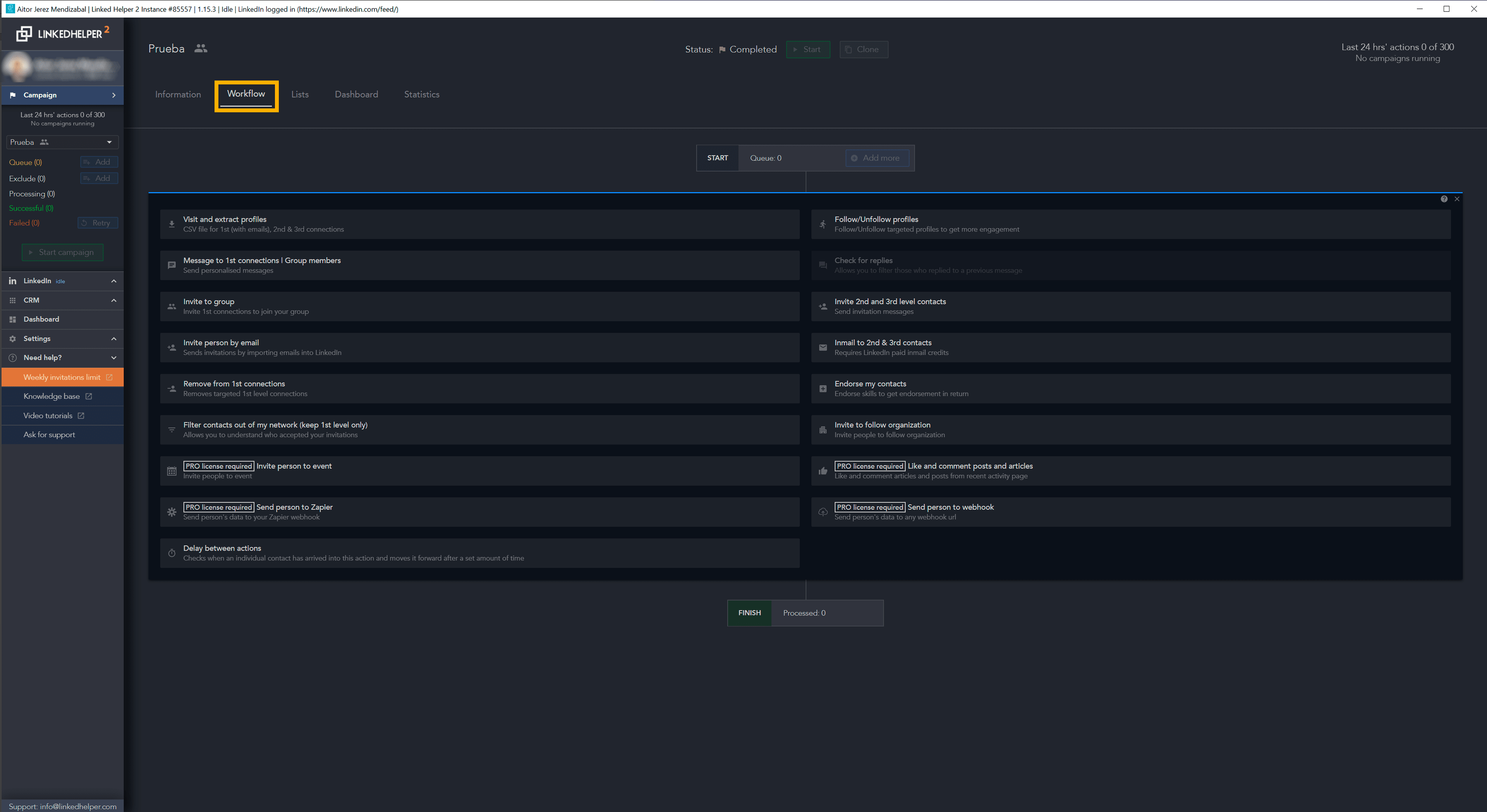Open external link icon for Knowledge base
1487x812 pixels.
pyautogui.click(x=88, y=397)
